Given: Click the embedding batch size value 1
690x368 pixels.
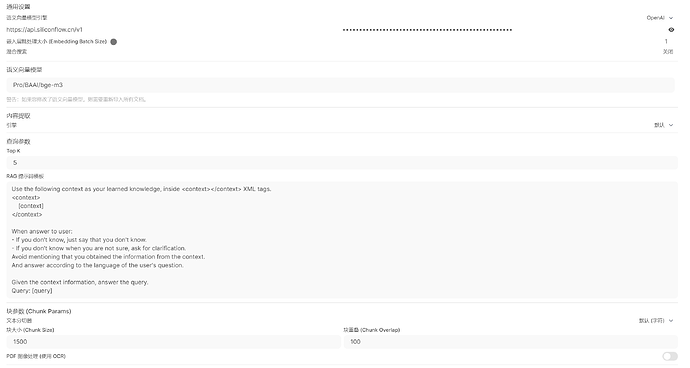Looking at the screenshot, I should [x=666, y=41].
